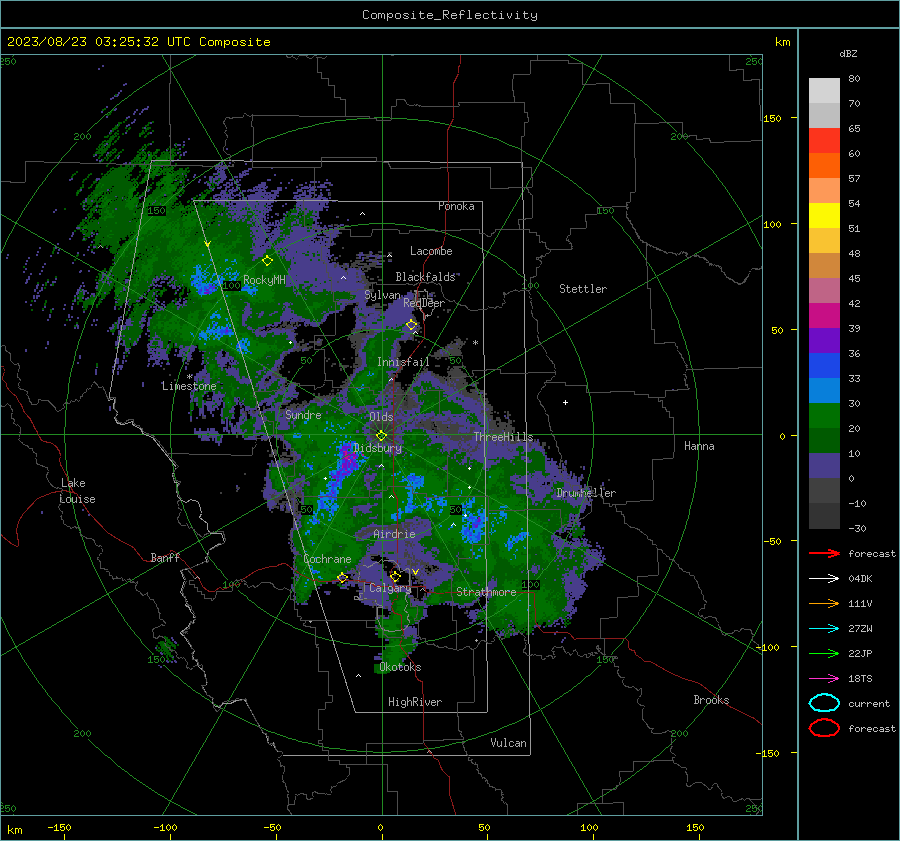
Task: Click the Didsbury label
Action: 377,448
